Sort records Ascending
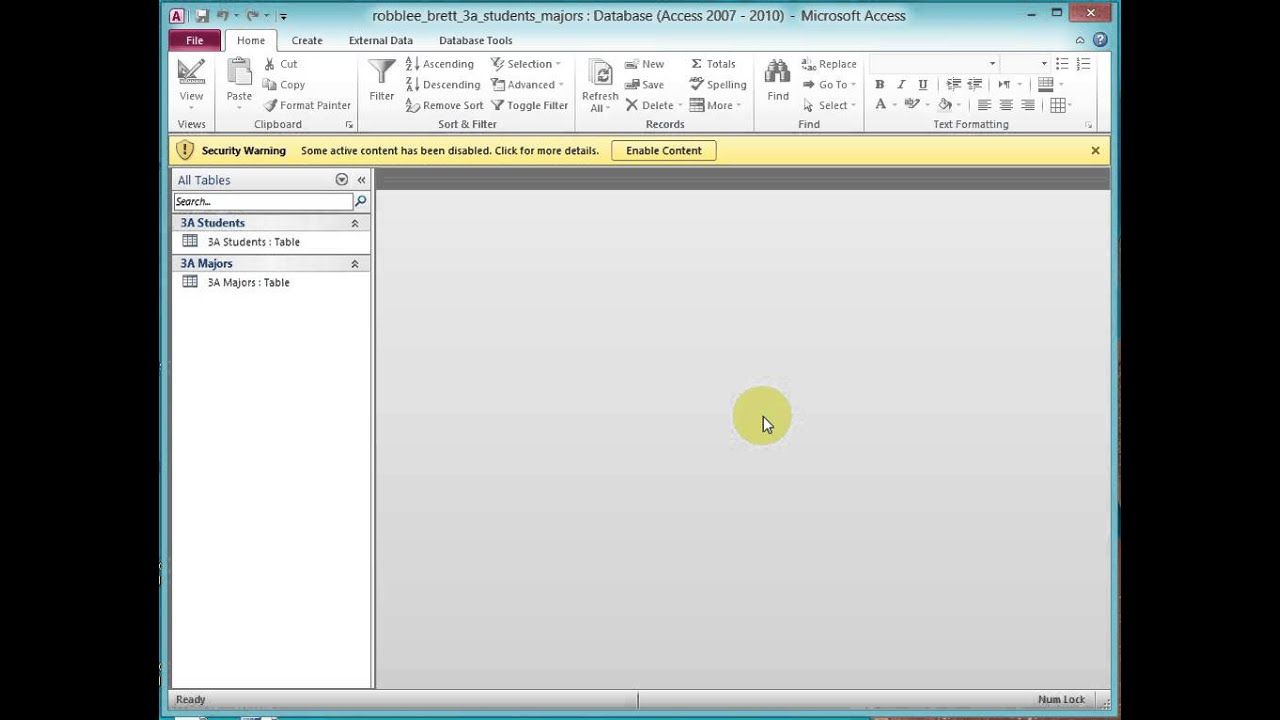1280x720 pixels. tap(439, 64)
